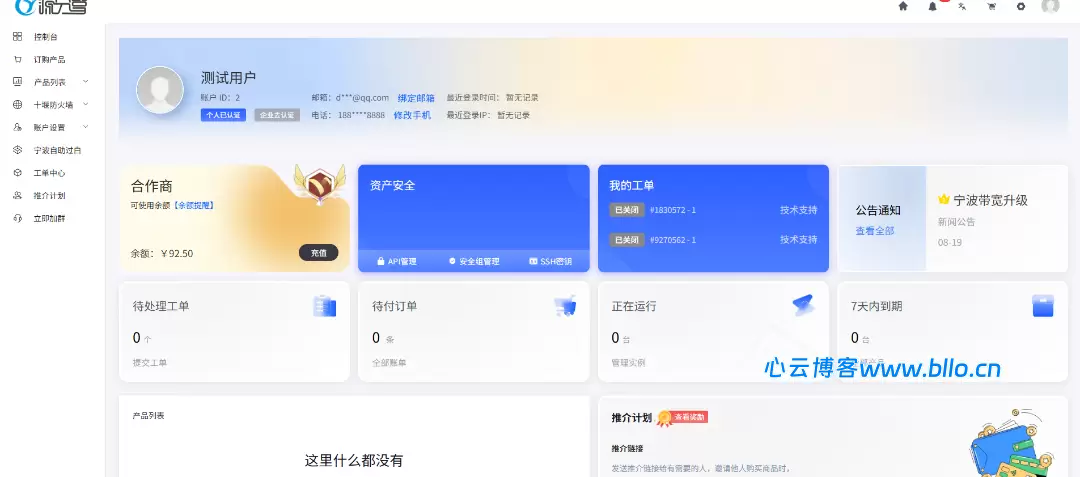Image resolution: width=1080 pixels, height=477 pixels.
Task: Click the cart icon on 待付订单 card
Action: 565,306
